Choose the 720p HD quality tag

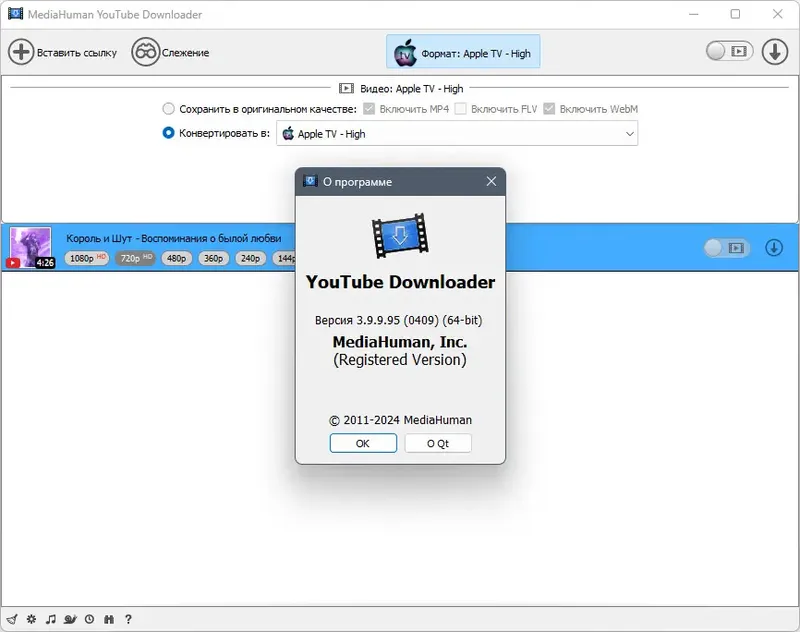coord(136,258)
